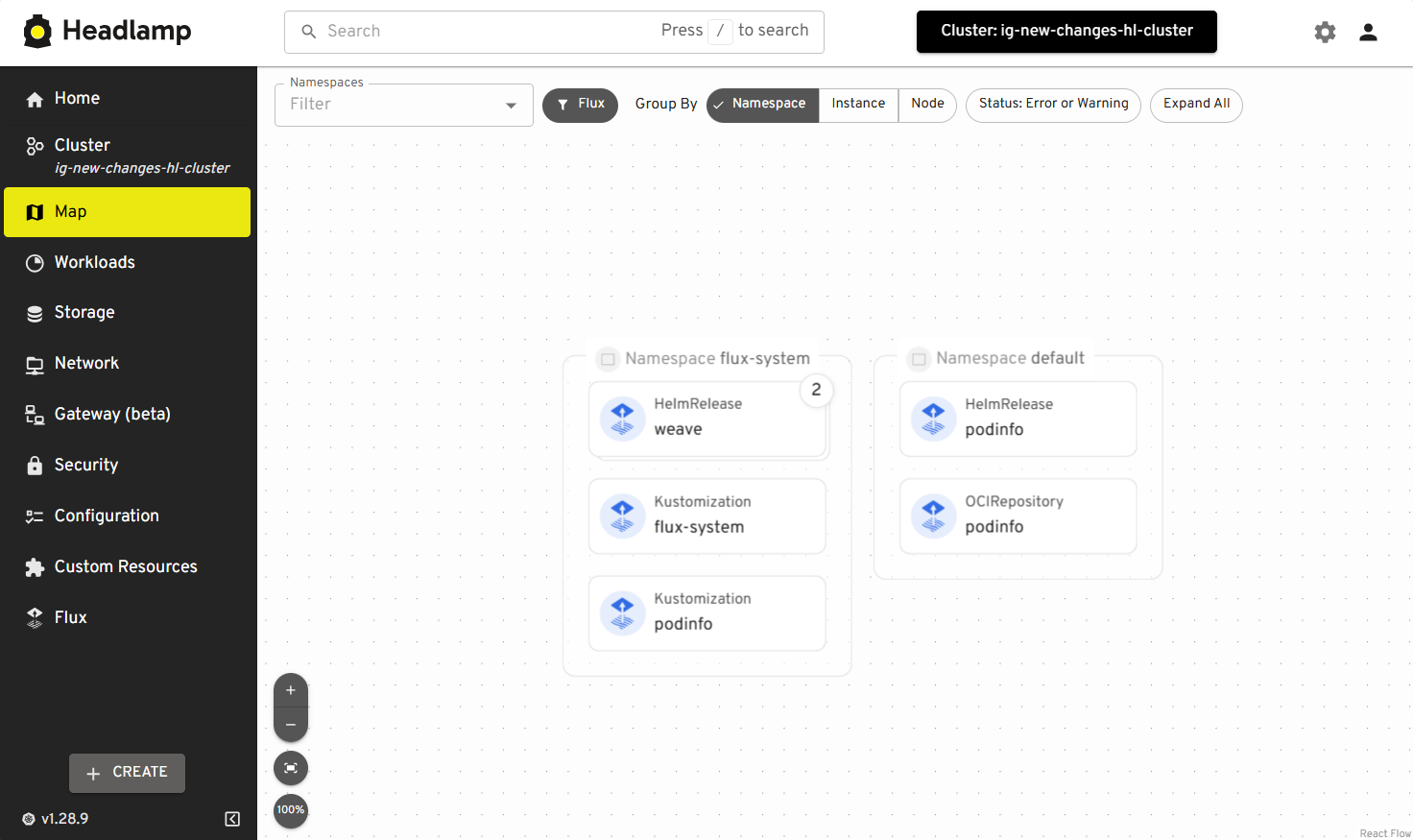Open the user account icon

pos(1368,32)
